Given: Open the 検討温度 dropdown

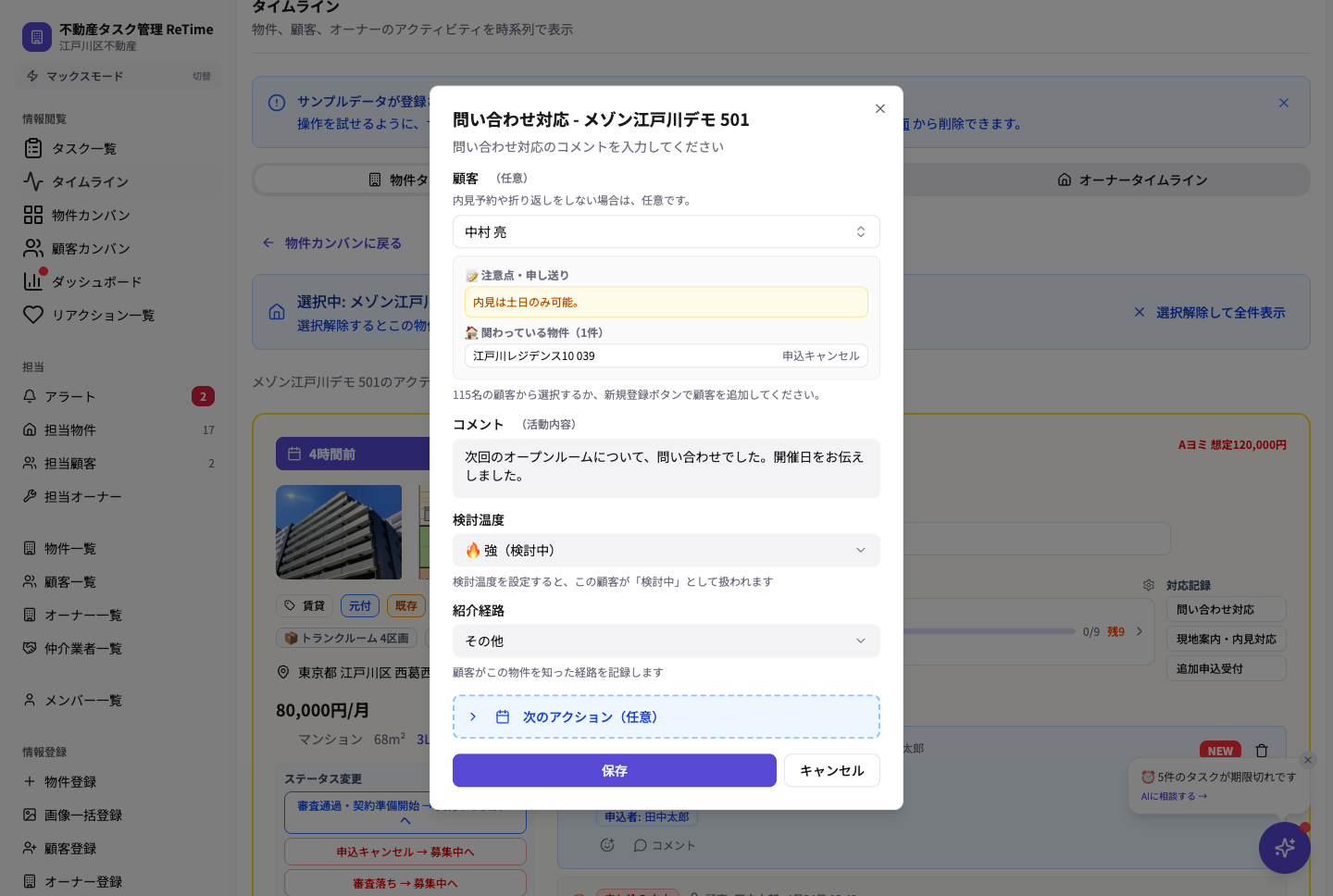Looking at the screenshot, I should click(x=666, y=551).
